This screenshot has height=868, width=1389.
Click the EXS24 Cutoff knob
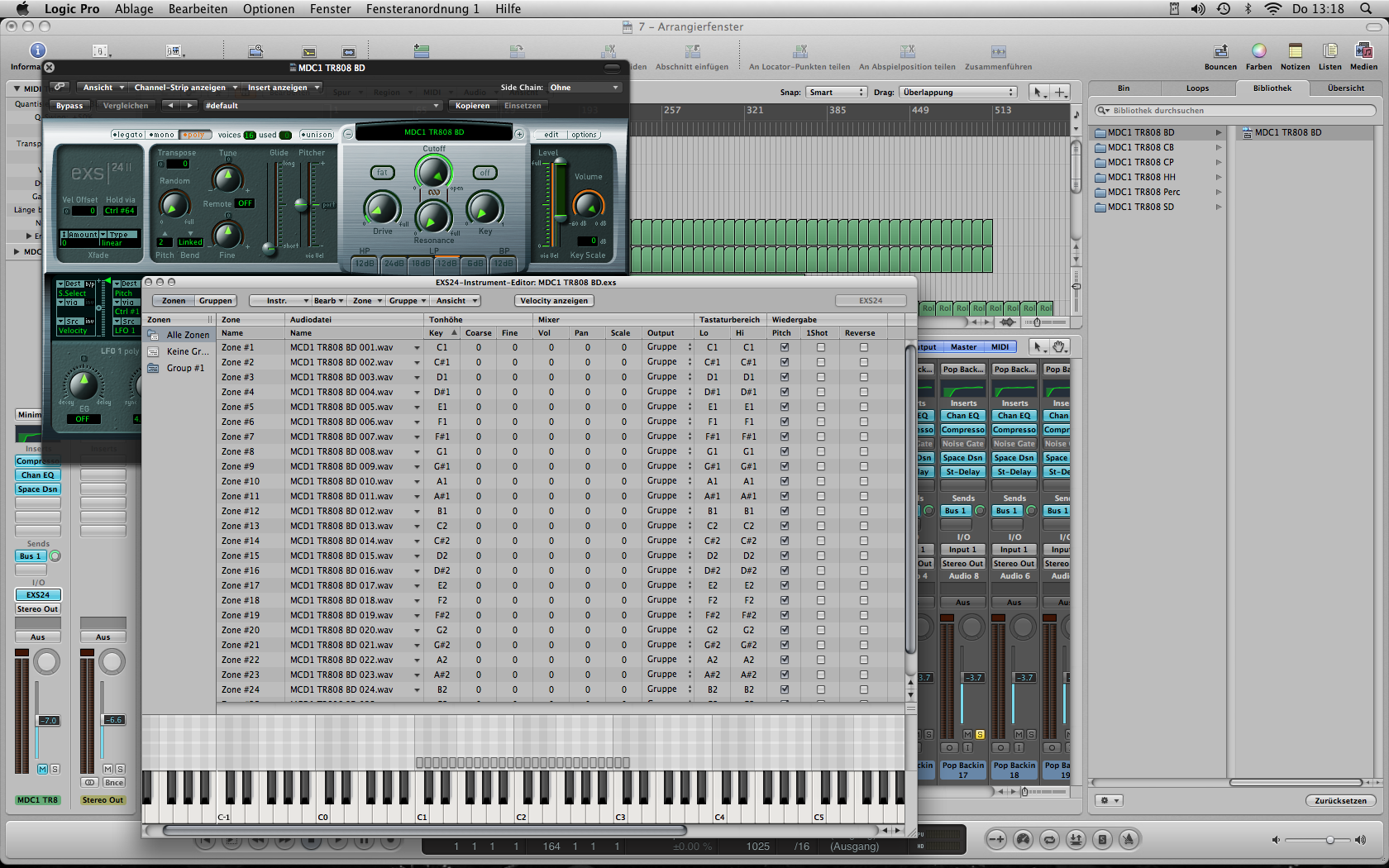tap(432, 173)
